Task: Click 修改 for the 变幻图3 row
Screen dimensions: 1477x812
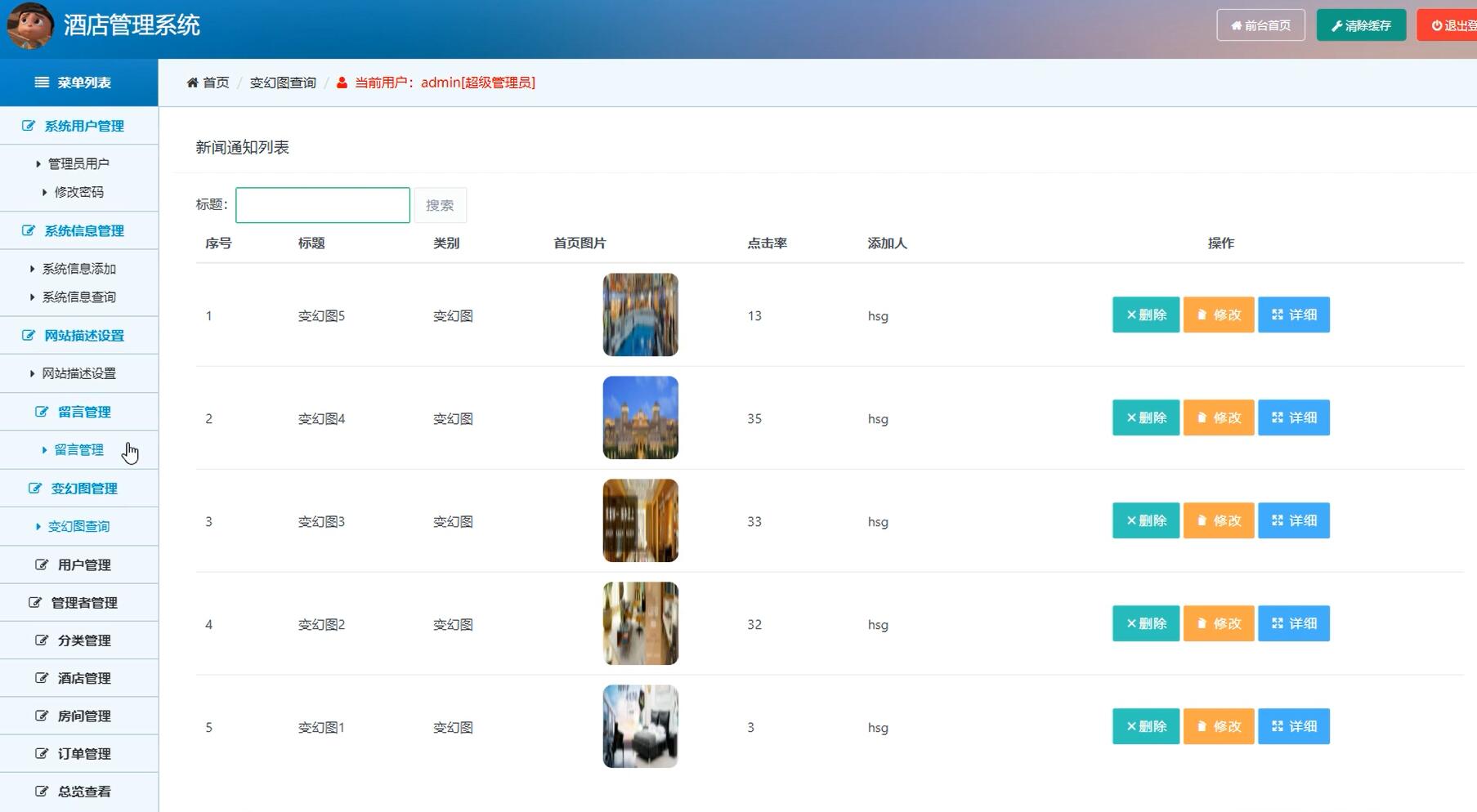Action: [x=1218, y=520]
